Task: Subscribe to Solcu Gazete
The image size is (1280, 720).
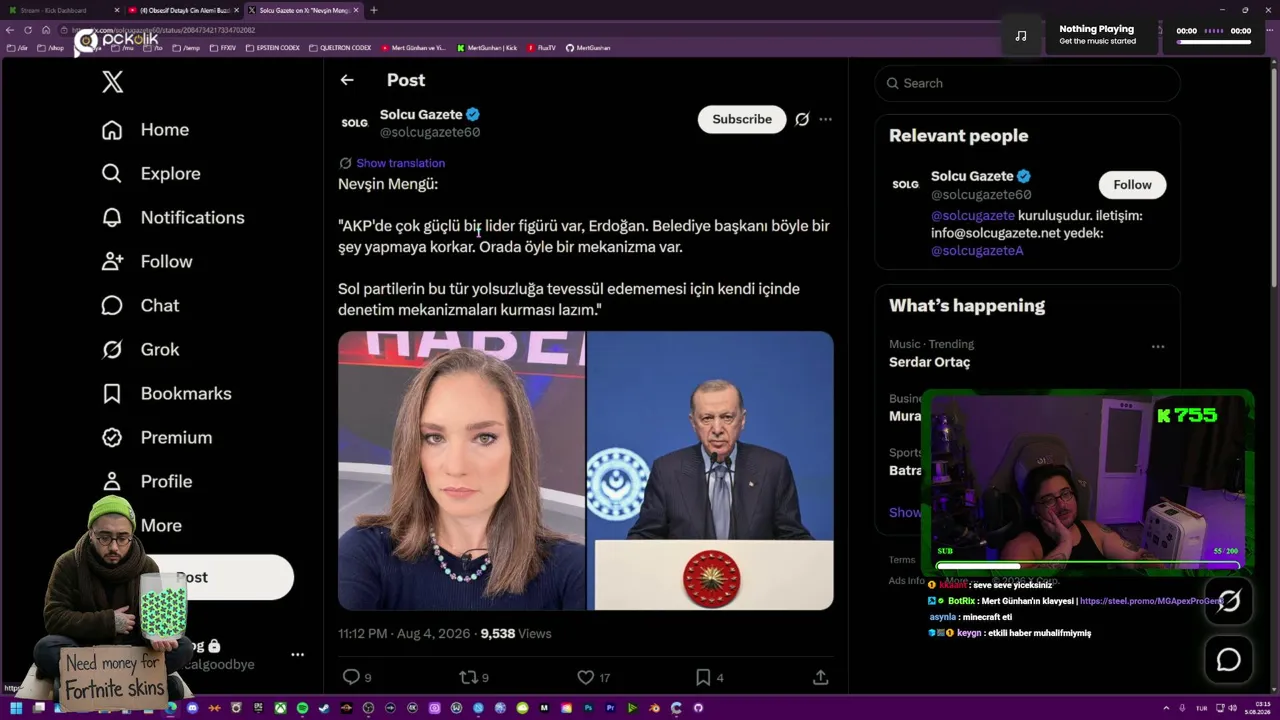Action: (x=742, y=119)
